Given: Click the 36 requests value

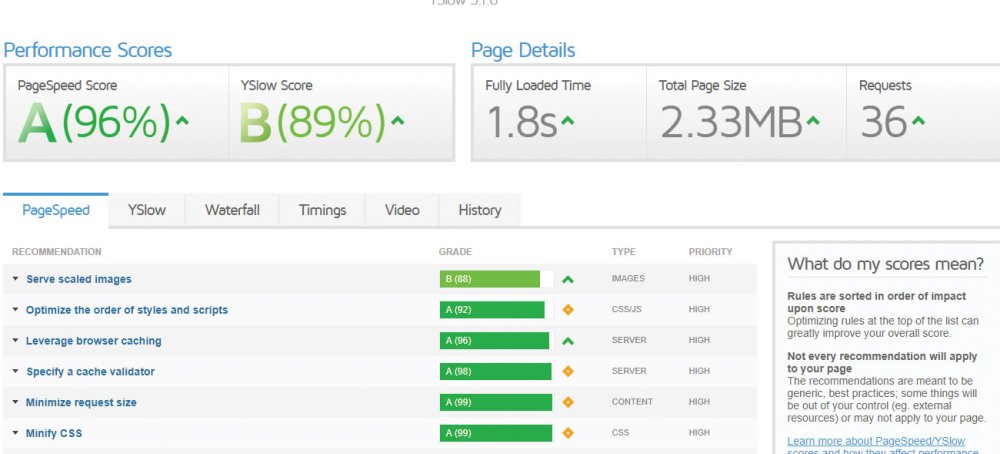Looking at the screenshot, I should point(883,122).
